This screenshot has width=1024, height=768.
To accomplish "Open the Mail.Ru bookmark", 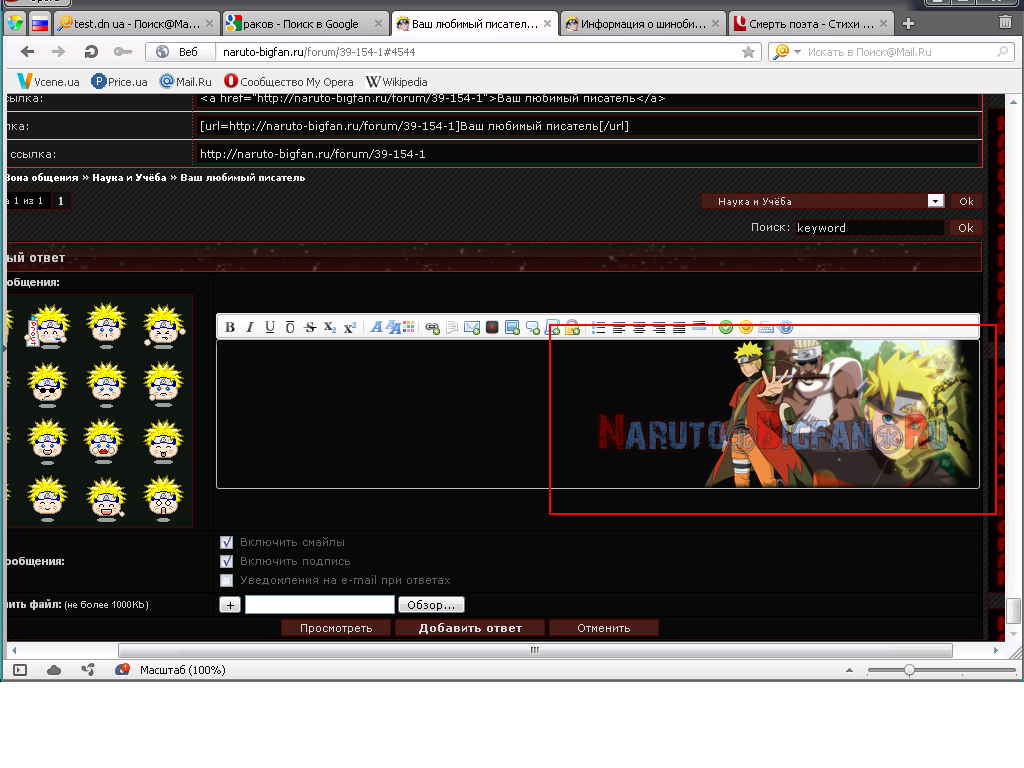I will click(x=186, y=82).
